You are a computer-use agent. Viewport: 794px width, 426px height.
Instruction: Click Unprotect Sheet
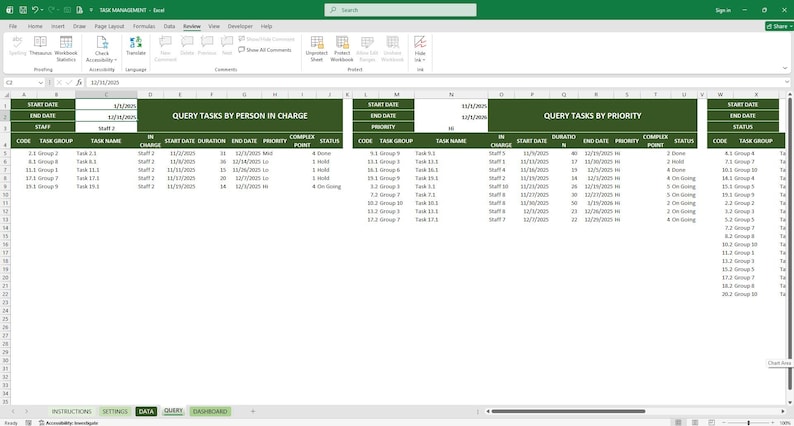[316, 49]
